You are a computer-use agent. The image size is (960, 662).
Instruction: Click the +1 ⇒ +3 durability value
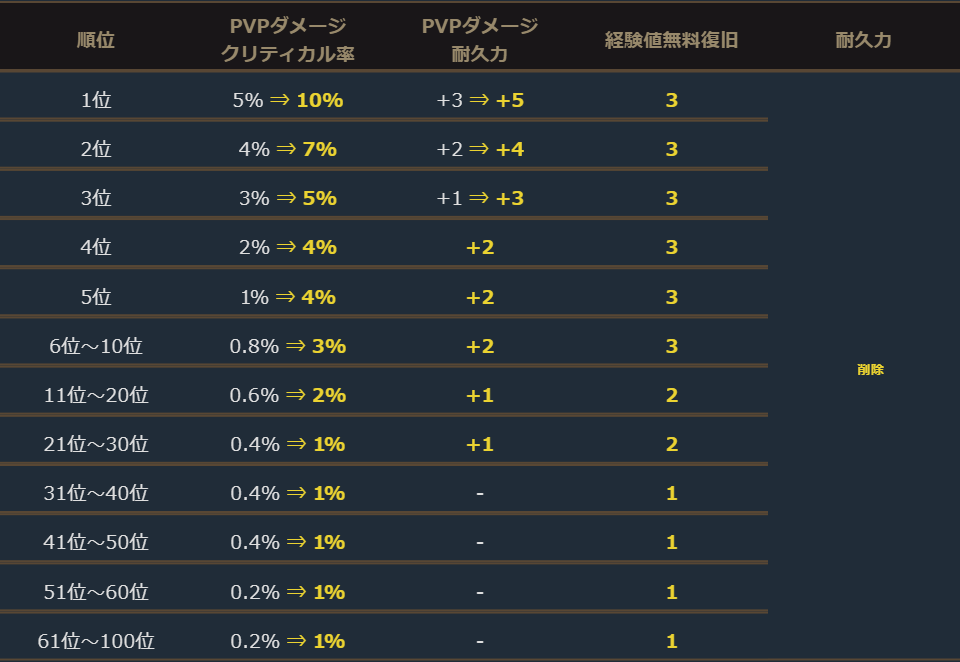coord(480,198)
